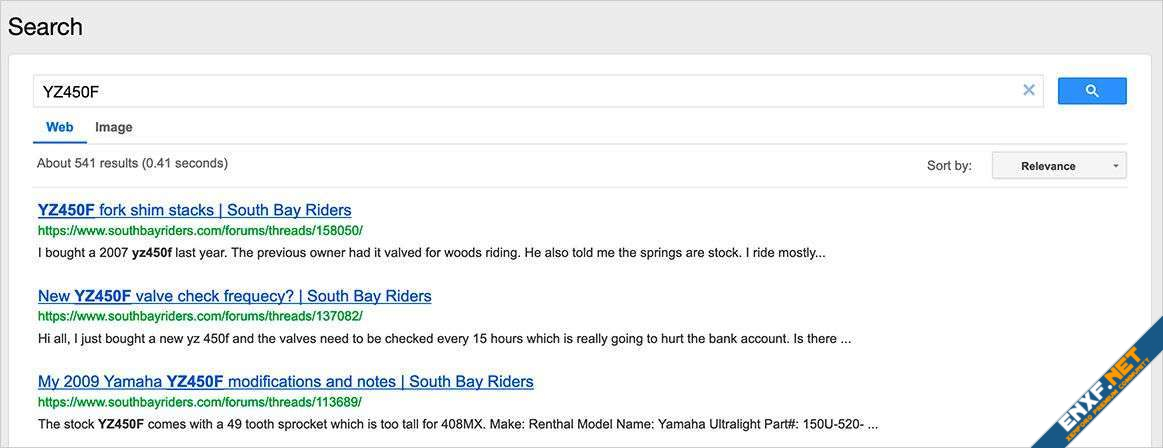Open "New YZ450F valve check frequecy?" result
The height and width of the screenshot is (448, 1163).
[x=234, y=296]
